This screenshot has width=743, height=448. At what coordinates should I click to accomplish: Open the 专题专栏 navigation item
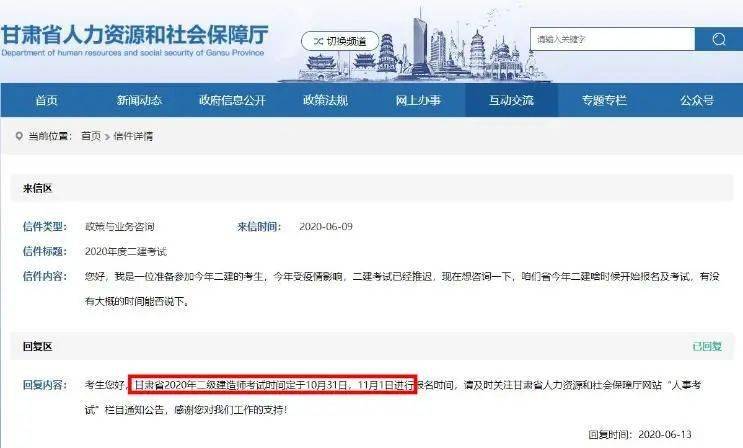pyautogui.click(x=604, y=100)
